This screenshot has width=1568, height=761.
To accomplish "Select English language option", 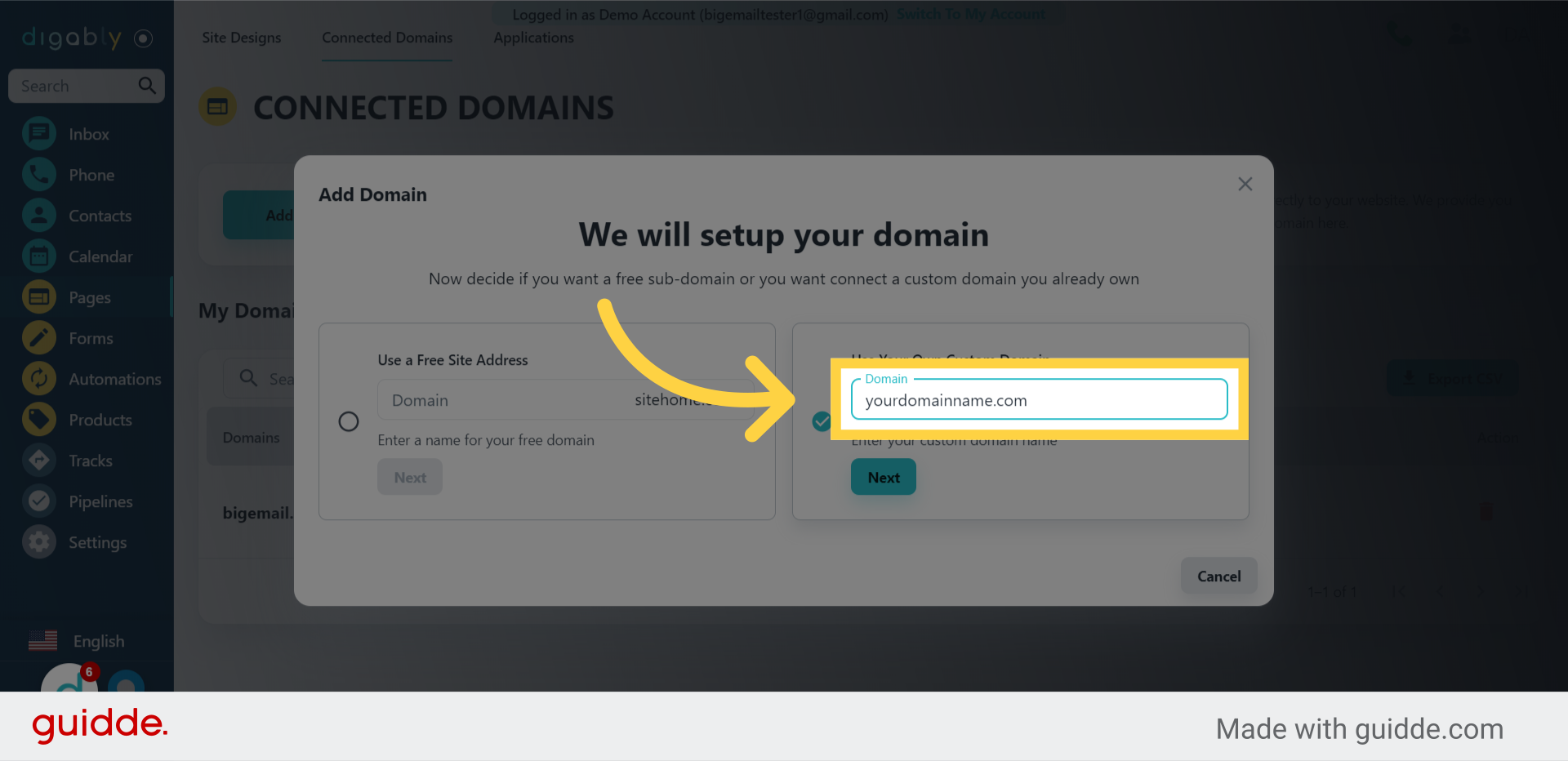I will tap(99, 641).
